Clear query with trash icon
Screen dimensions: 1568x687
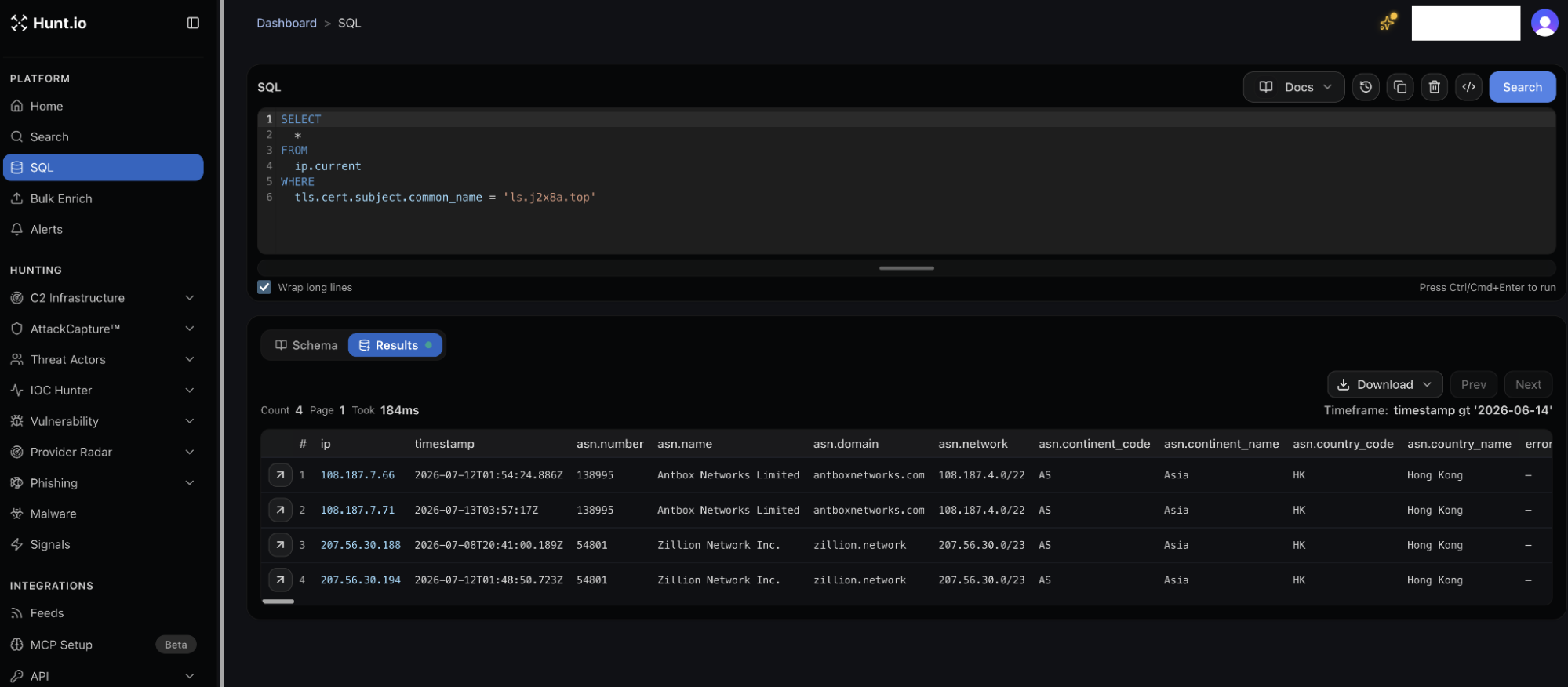tap(1435, 87)
